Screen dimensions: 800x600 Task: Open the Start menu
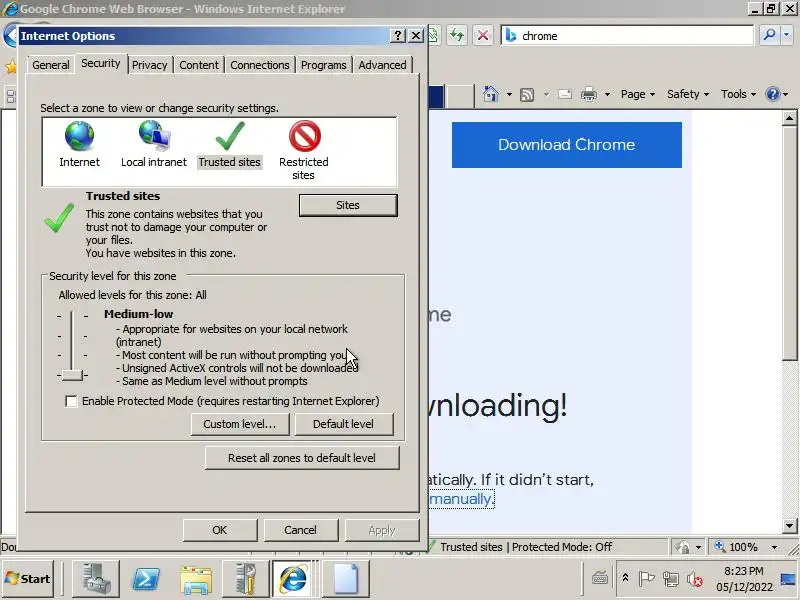tap(28, 579)
